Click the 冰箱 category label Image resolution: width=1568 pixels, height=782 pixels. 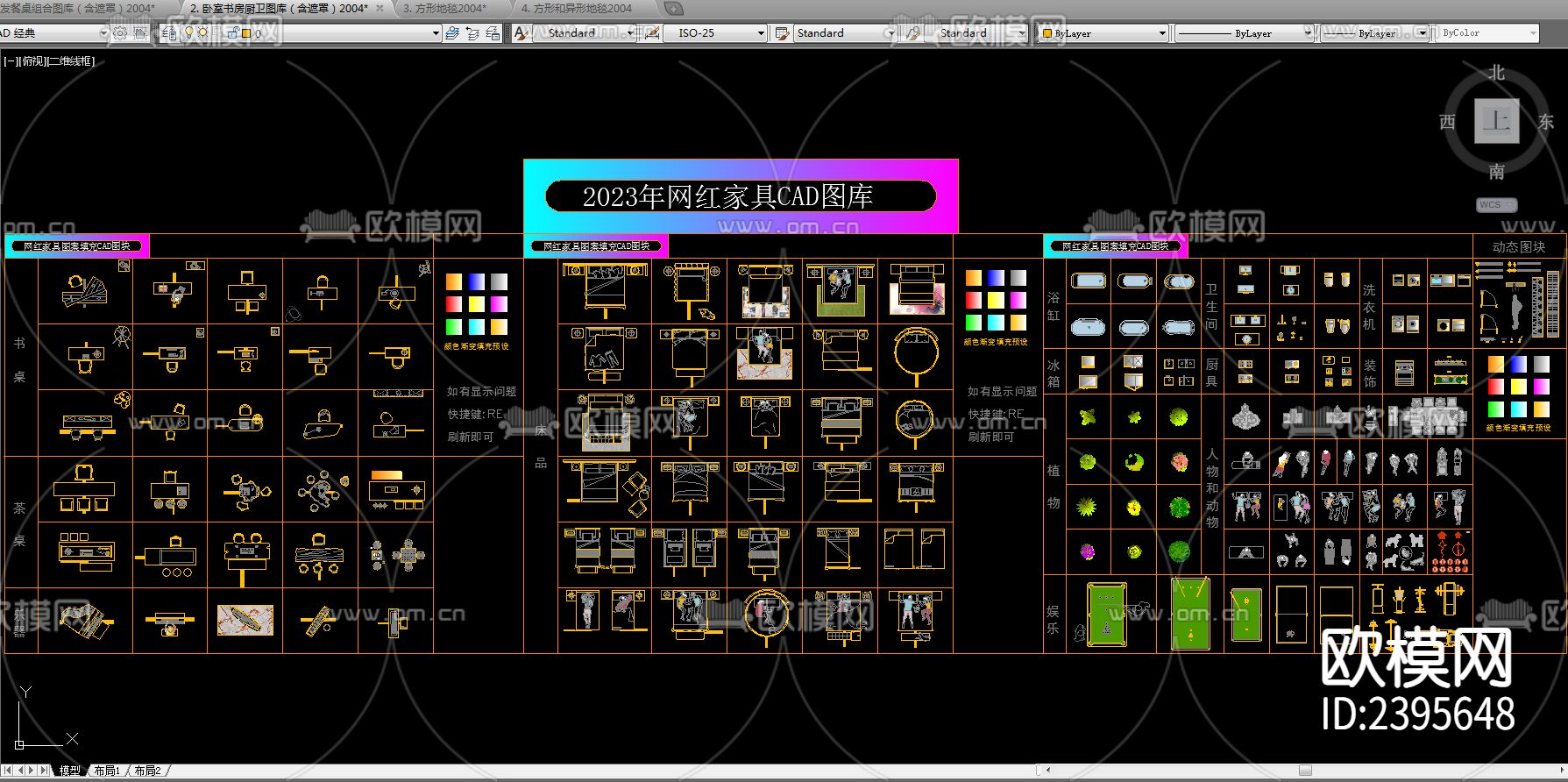pos(1054,373)
